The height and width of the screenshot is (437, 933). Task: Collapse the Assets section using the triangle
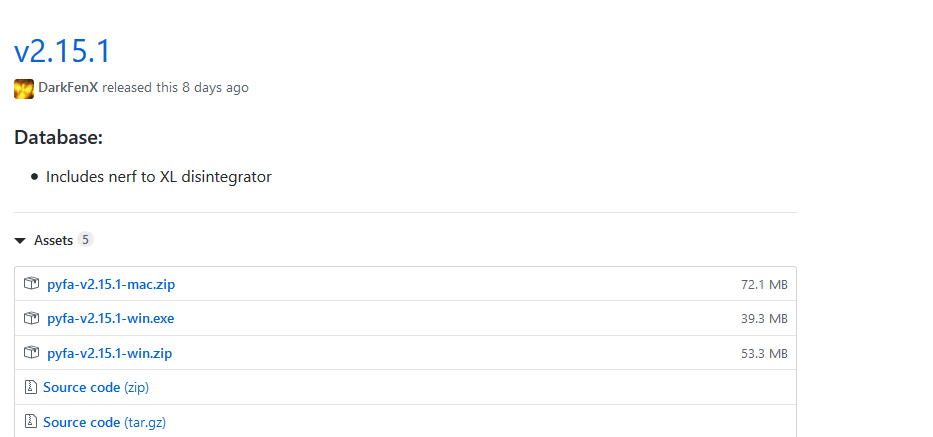pyautogui.click(x=20, y=241)
